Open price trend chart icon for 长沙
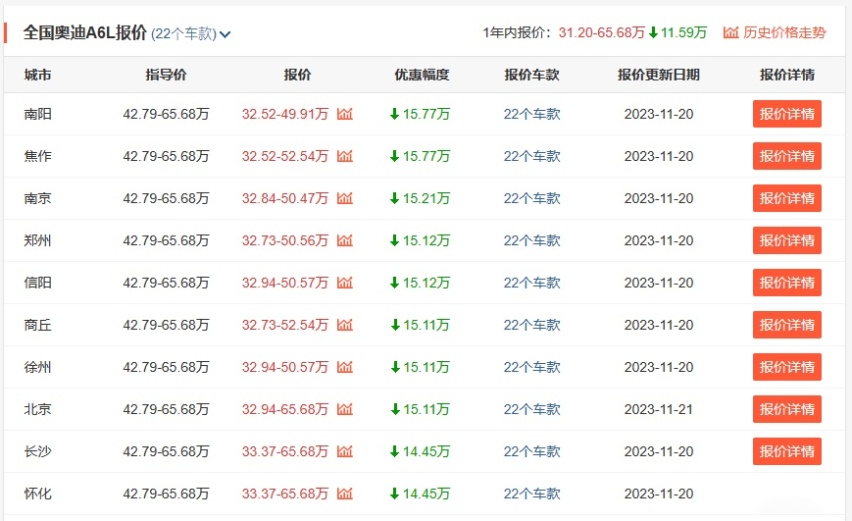 pyautogui.click(x=344, y=451)
